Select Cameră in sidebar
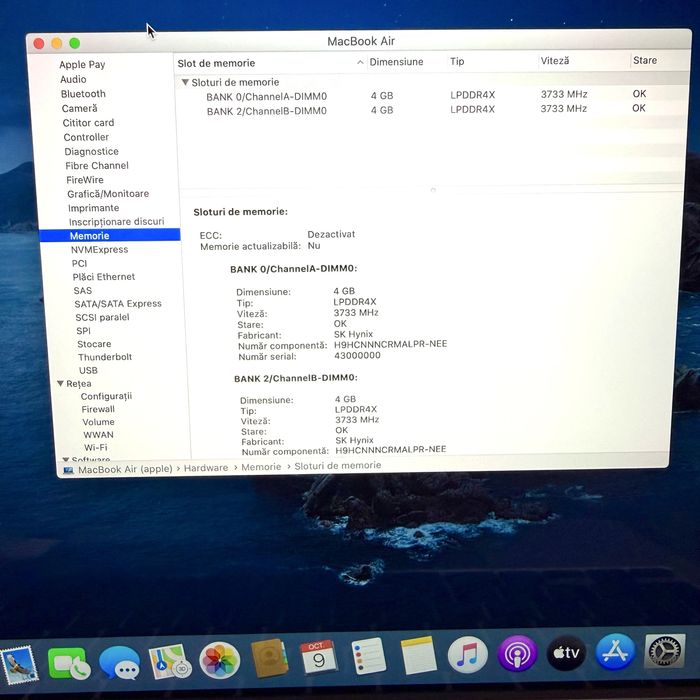The width and height of the screenshot is (700, 700). [x=79, y=108]
